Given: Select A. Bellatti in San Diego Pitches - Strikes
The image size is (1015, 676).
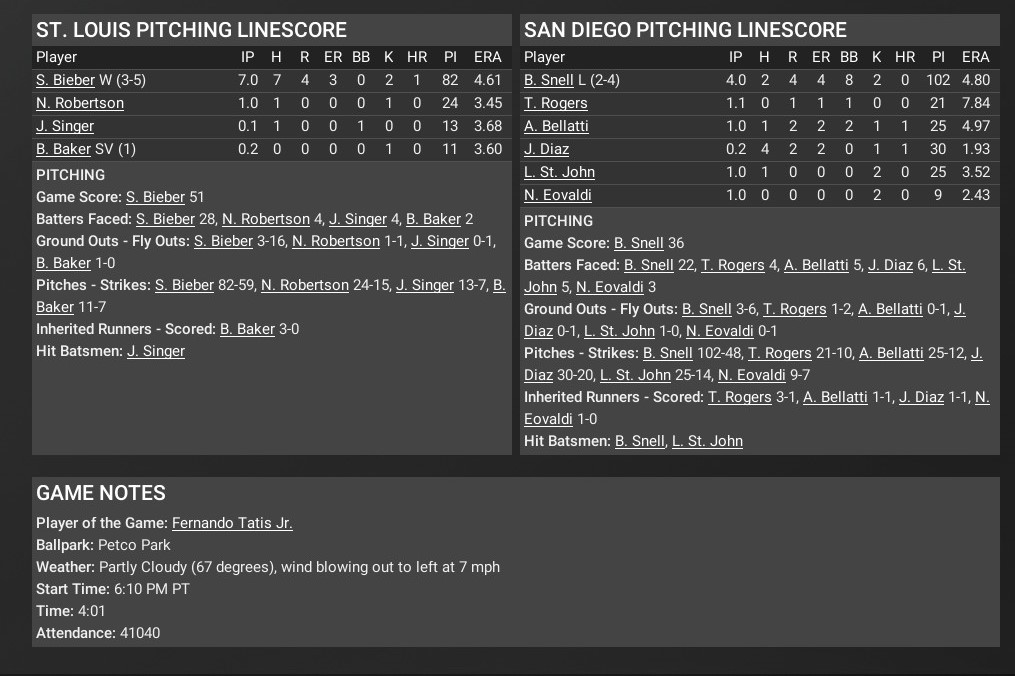Looking at the screenshot, I should [891, 353].
